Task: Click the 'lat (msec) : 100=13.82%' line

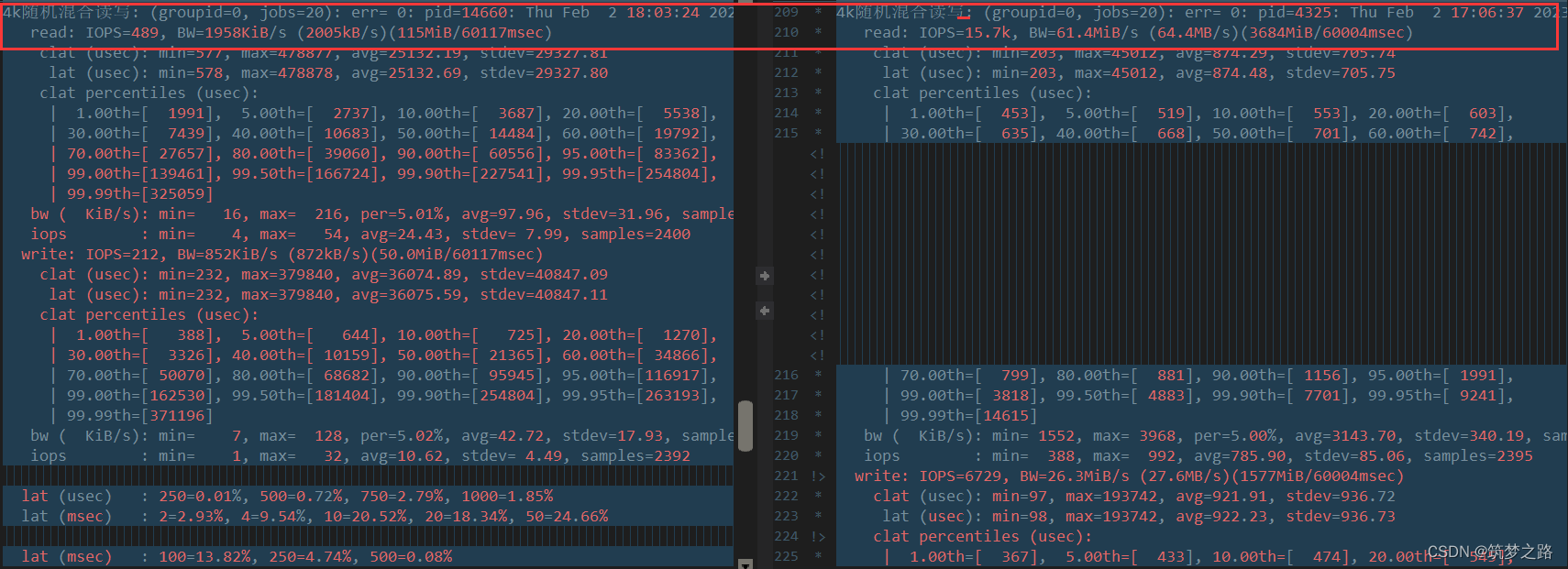Action: click(237, 557)
